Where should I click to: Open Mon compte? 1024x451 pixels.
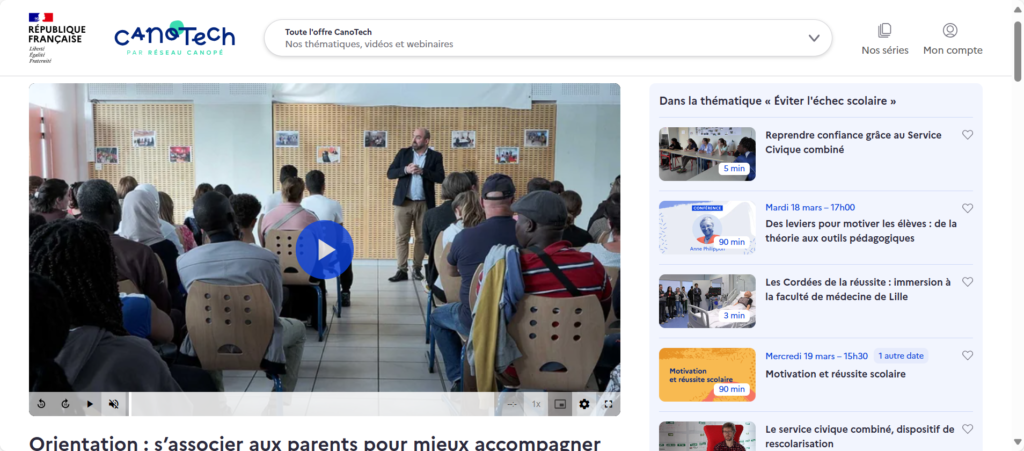(952, 39)
